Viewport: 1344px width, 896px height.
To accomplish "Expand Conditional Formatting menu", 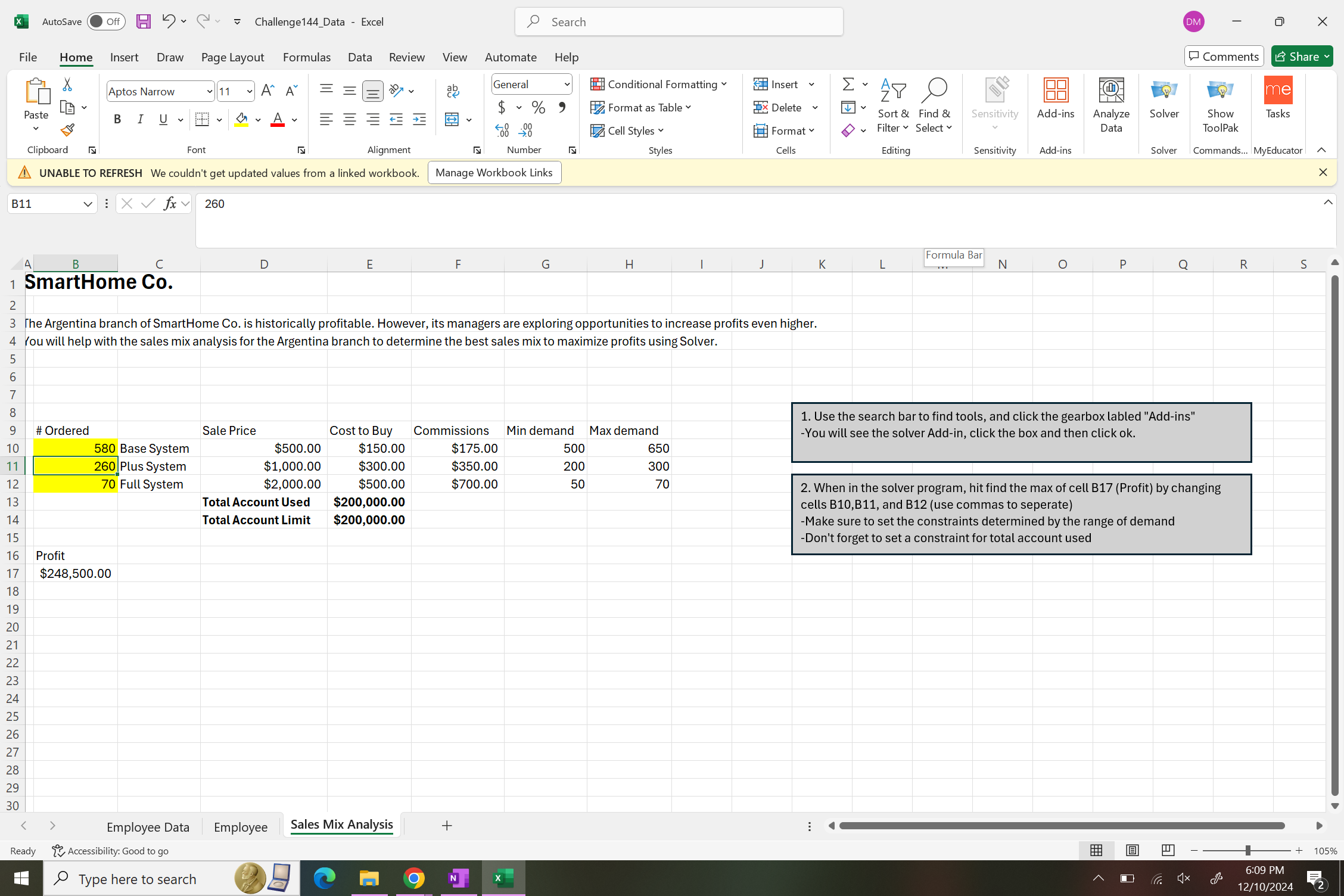I will pos(659,85).
